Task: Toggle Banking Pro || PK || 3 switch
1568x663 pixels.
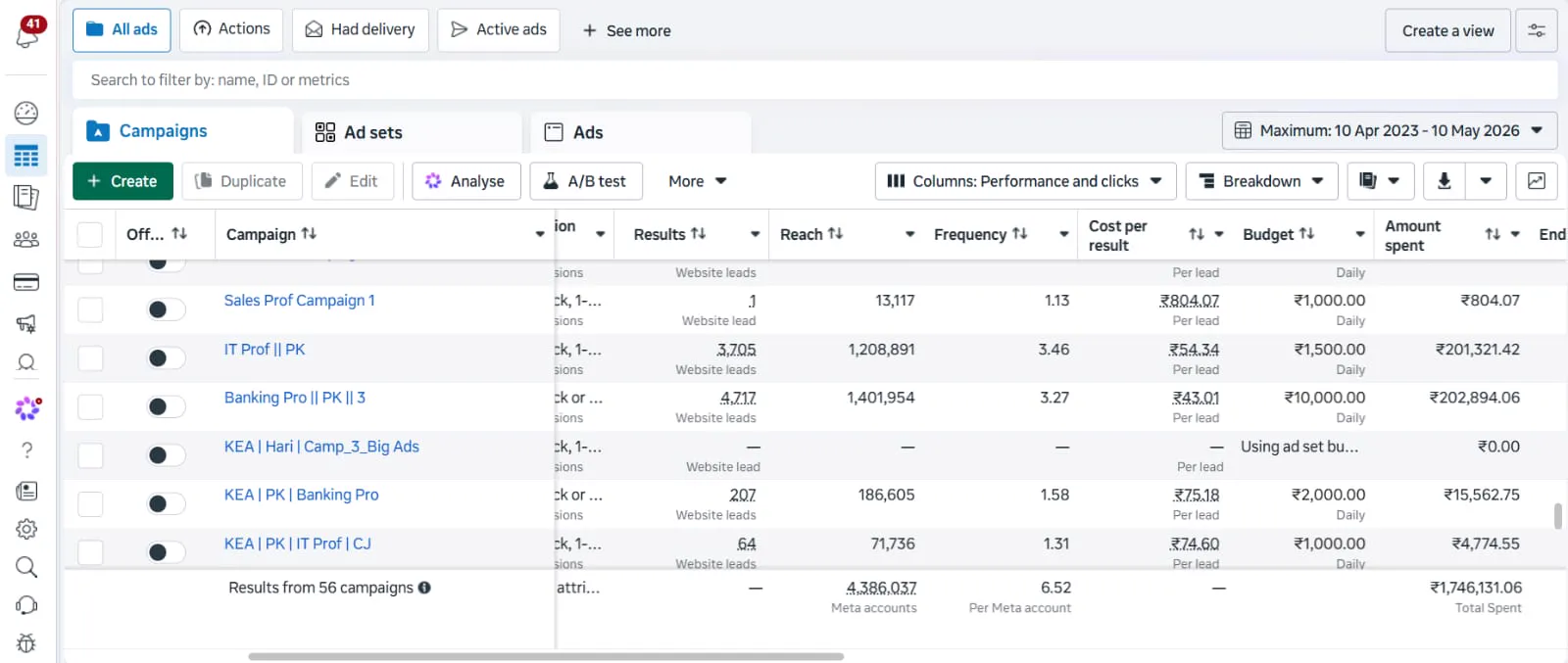Action: 166,406
